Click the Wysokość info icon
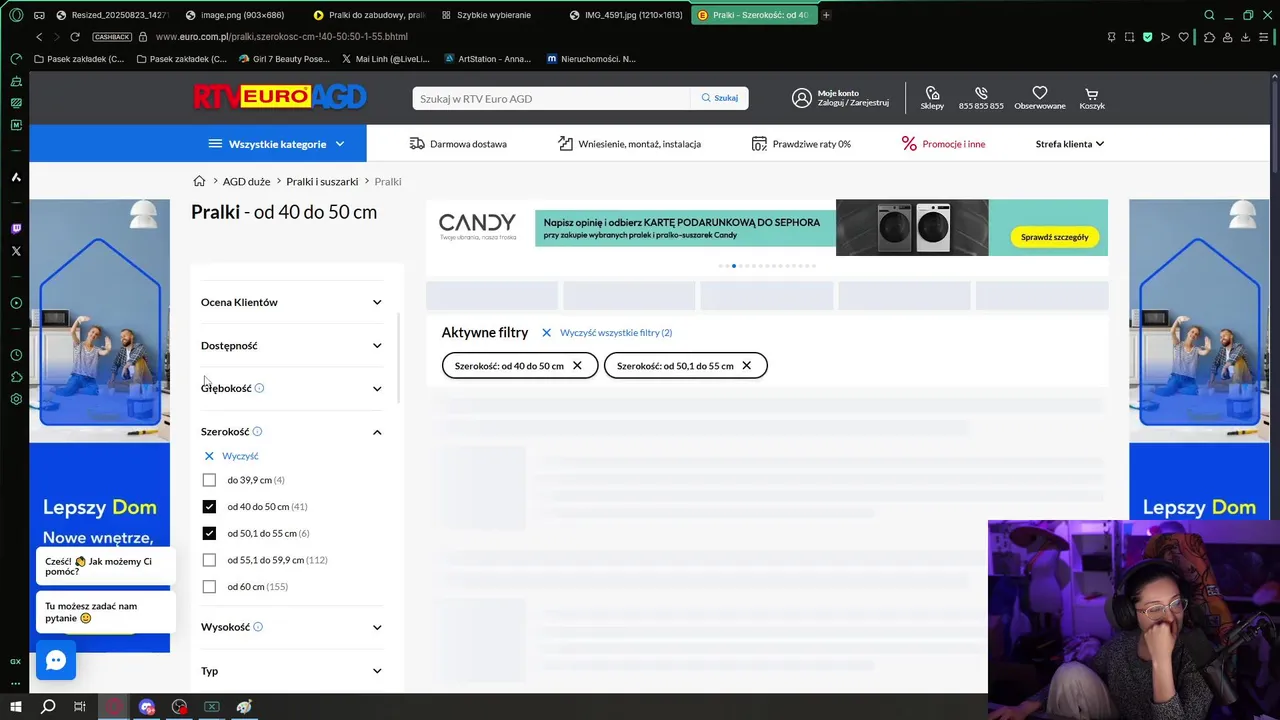This screenshot has height=720, width=1280. click(258, 627)
